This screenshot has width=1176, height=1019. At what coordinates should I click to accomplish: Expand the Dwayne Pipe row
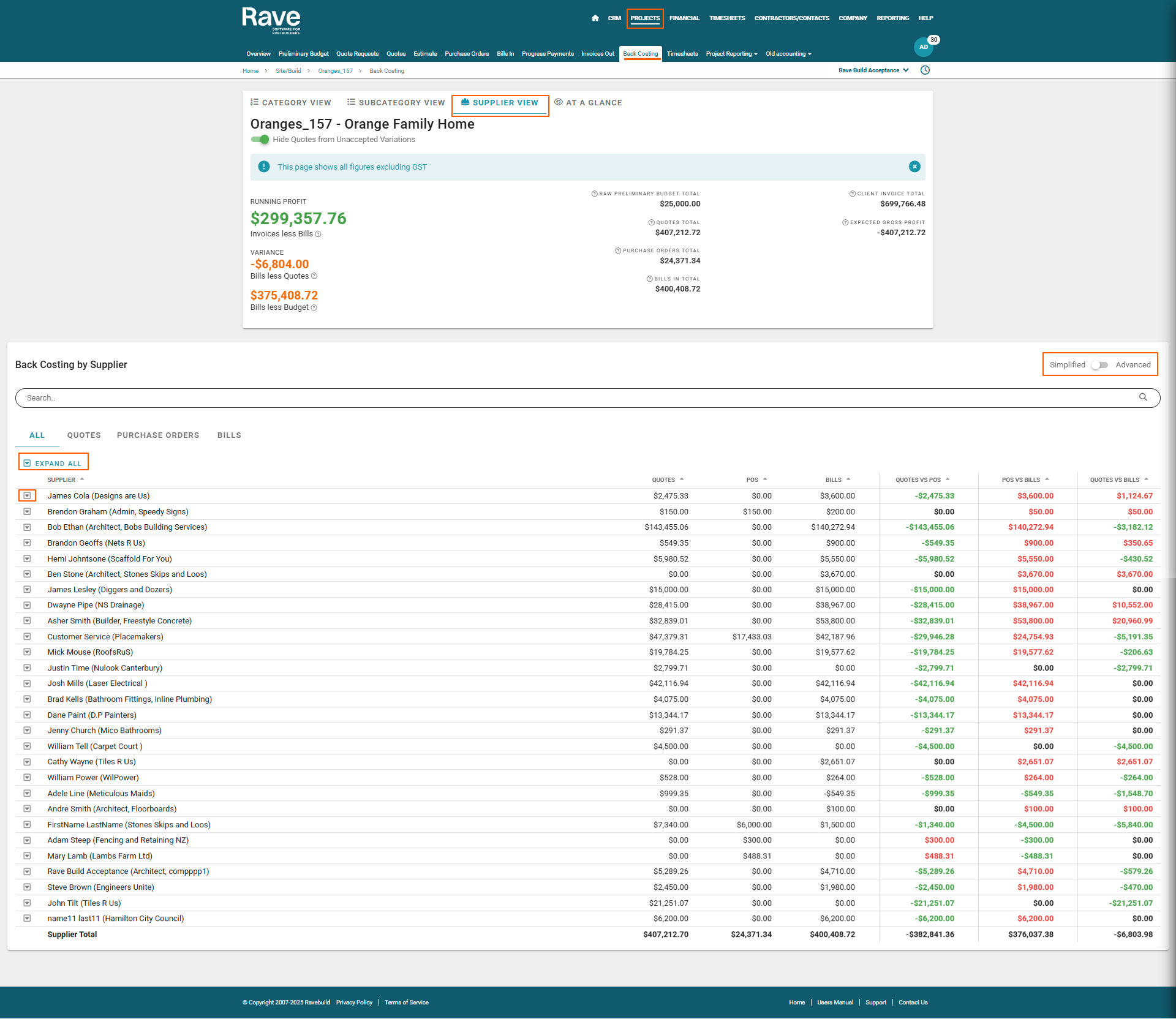(x=27, y=605)
